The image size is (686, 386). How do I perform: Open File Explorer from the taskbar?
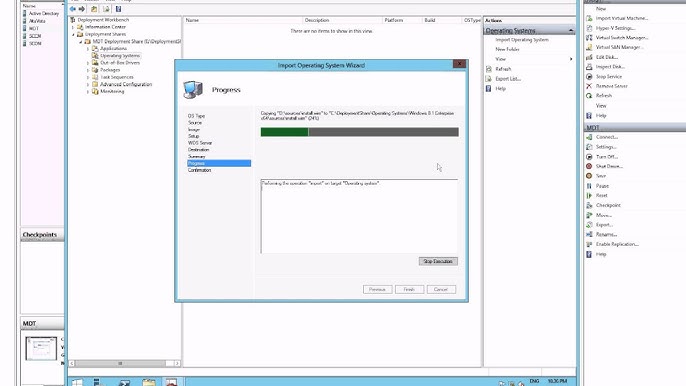pyautogui.click(x=149, y=382)
